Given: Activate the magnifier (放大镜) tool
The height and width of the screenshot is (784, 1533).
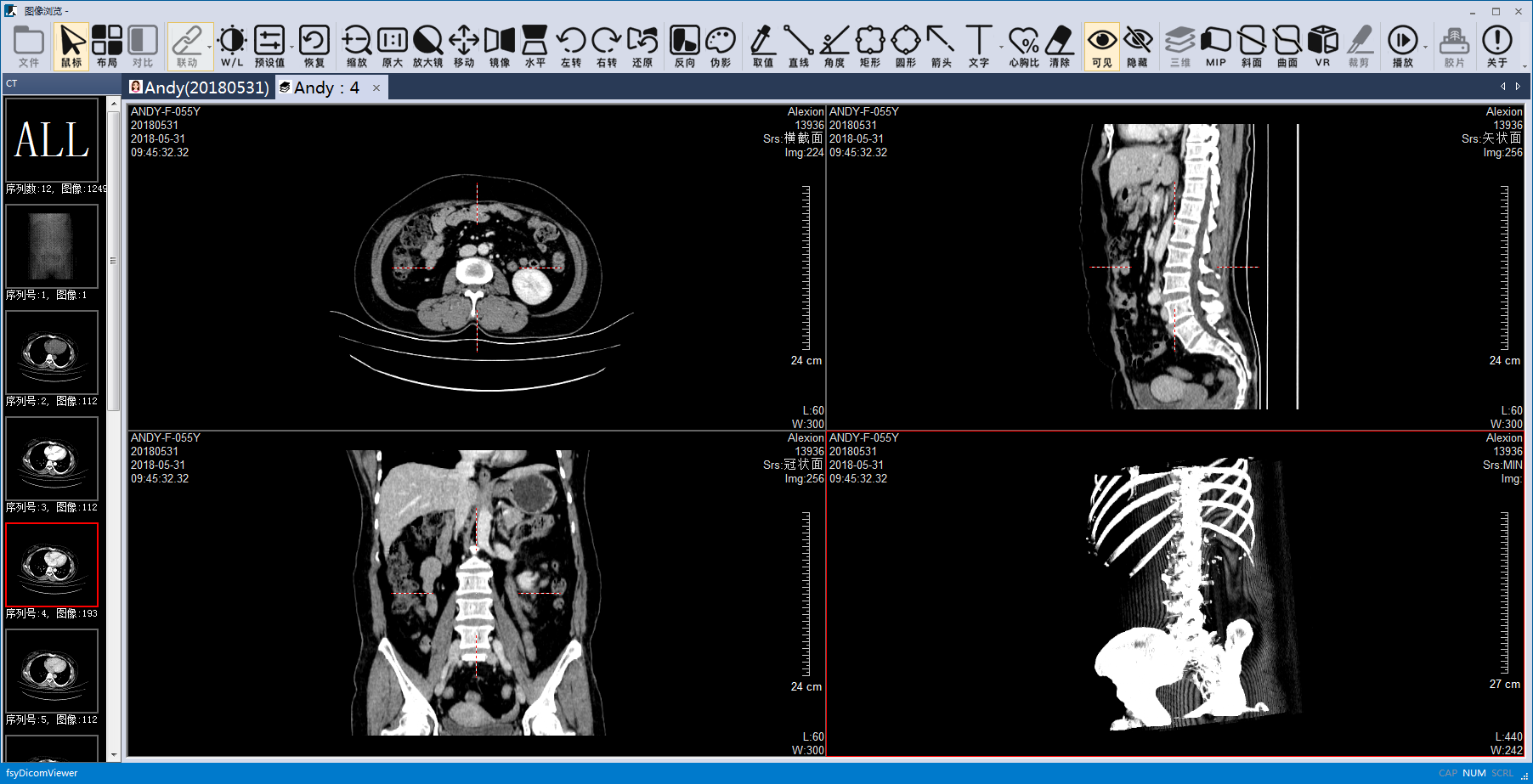Looking at the screenshot, I should pos(427,47).
